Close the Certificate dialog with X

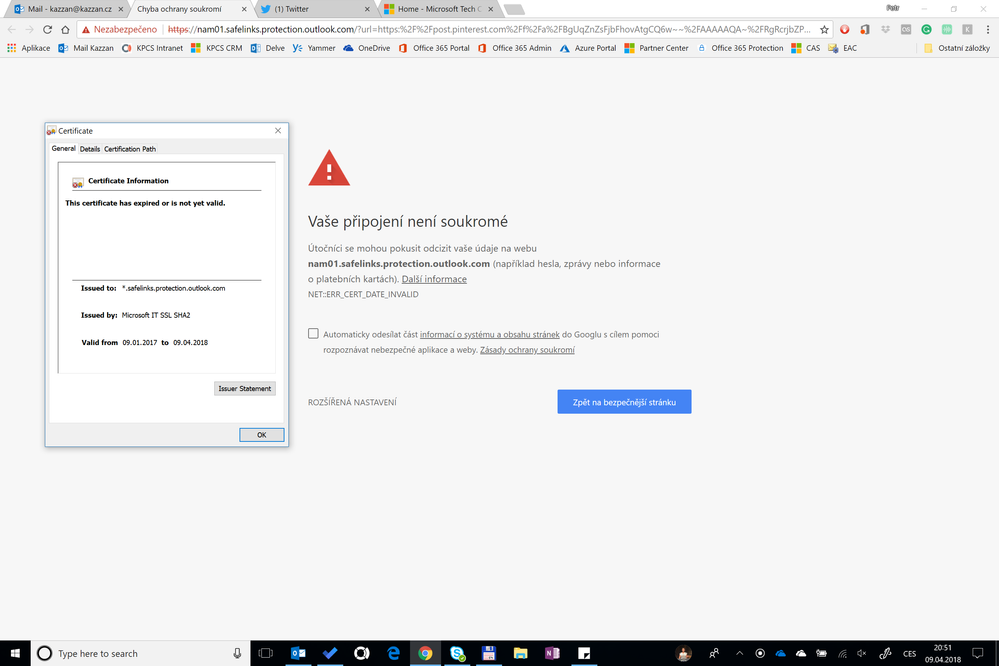(278, 131)
